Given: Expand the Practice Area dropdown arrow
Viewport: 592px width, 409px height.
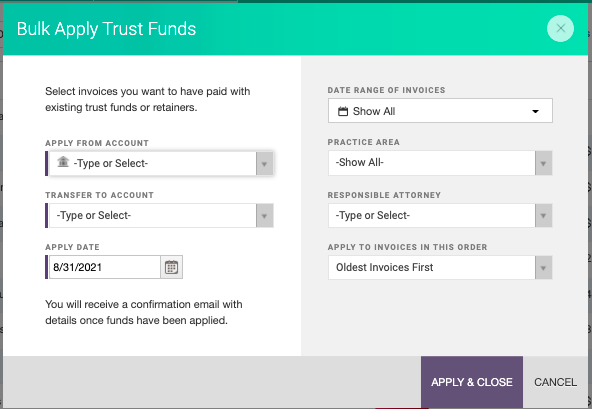Looking at the screenshot, I should (543, 163).
